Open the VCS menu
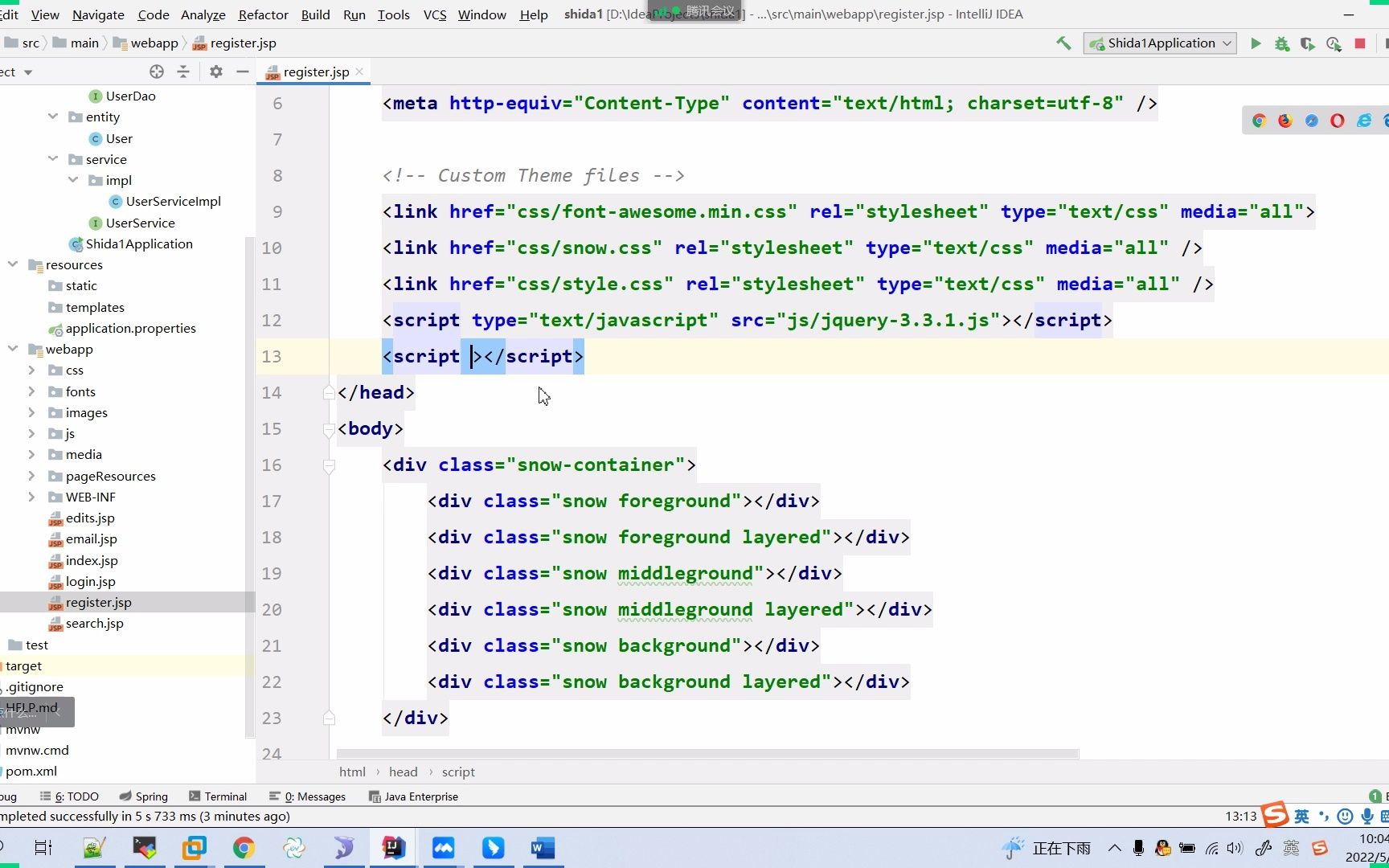 pos(435,14)
